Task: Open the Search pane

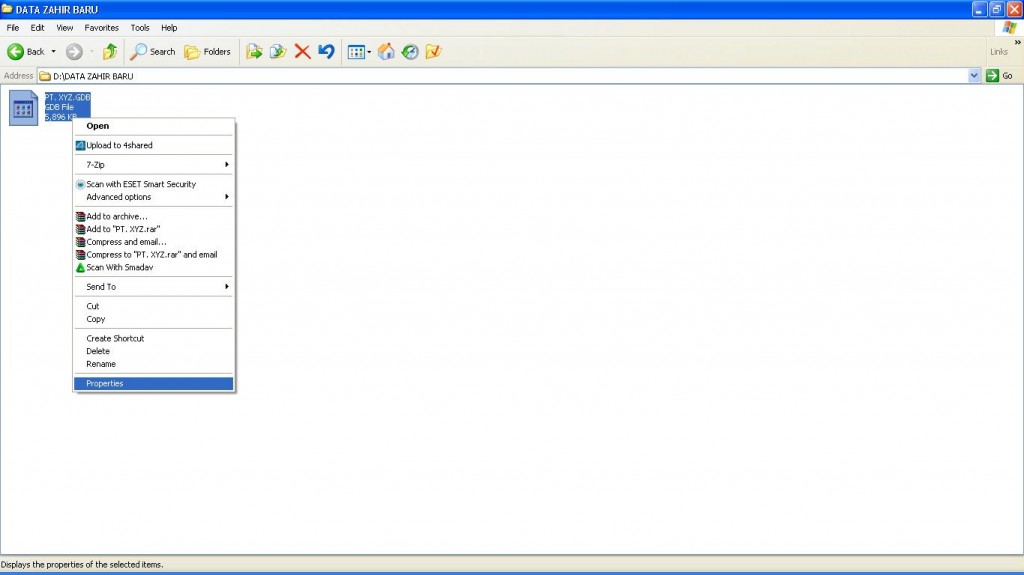Action: tap(153, 52)
